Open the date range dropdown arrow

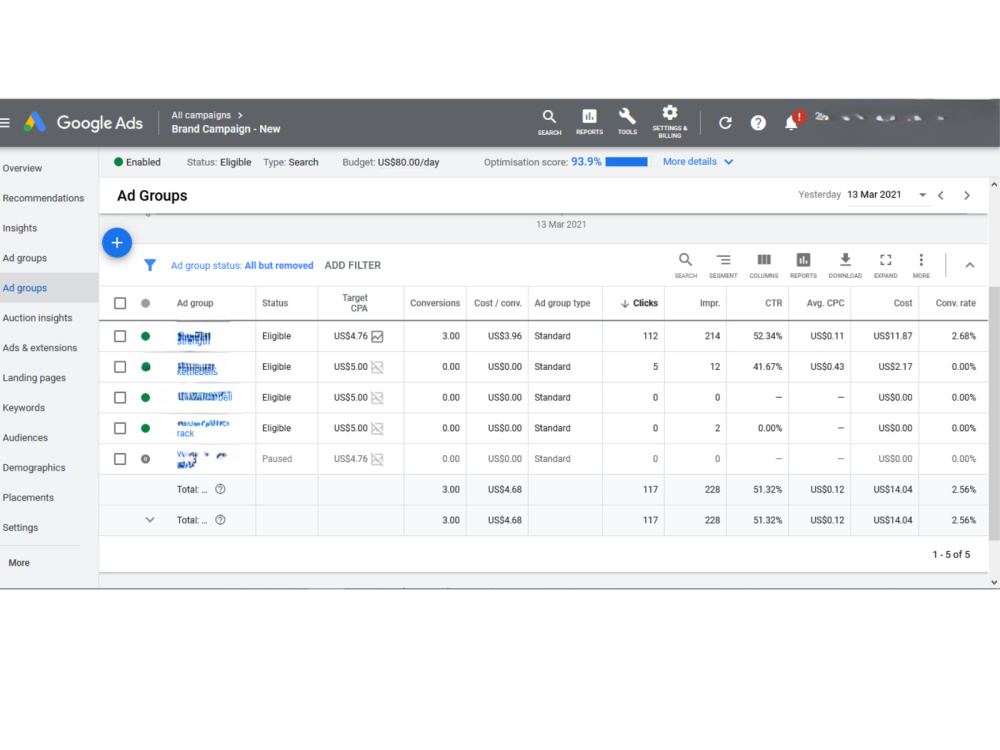click(922, 195)
